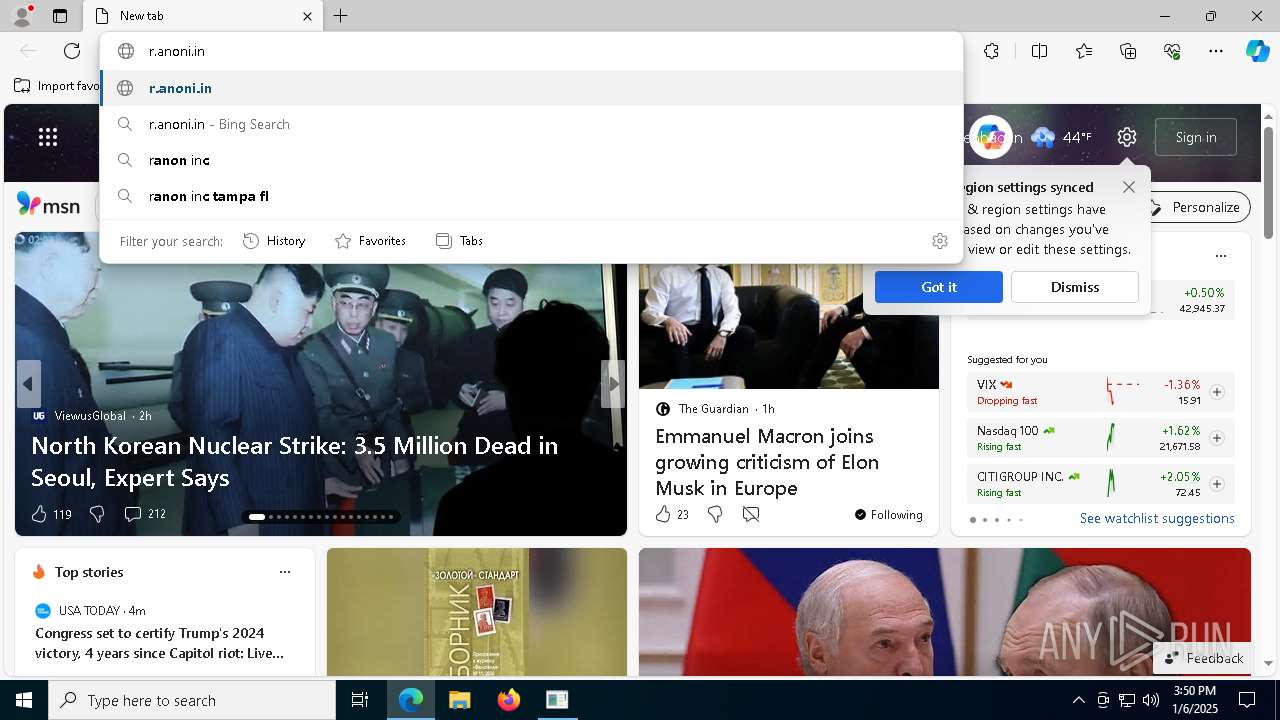Go to next carousel story
1280x720 pixels.
[x=613, y=384]
